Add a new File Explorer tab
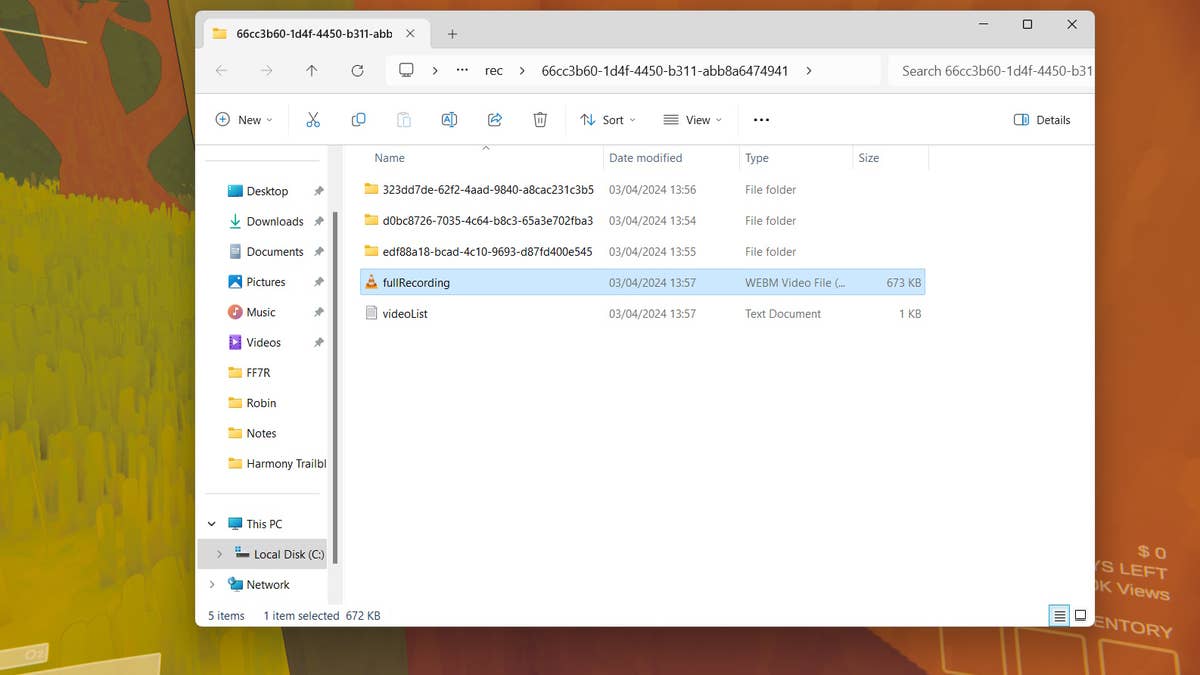The image size is (1200, 675). 452,34
